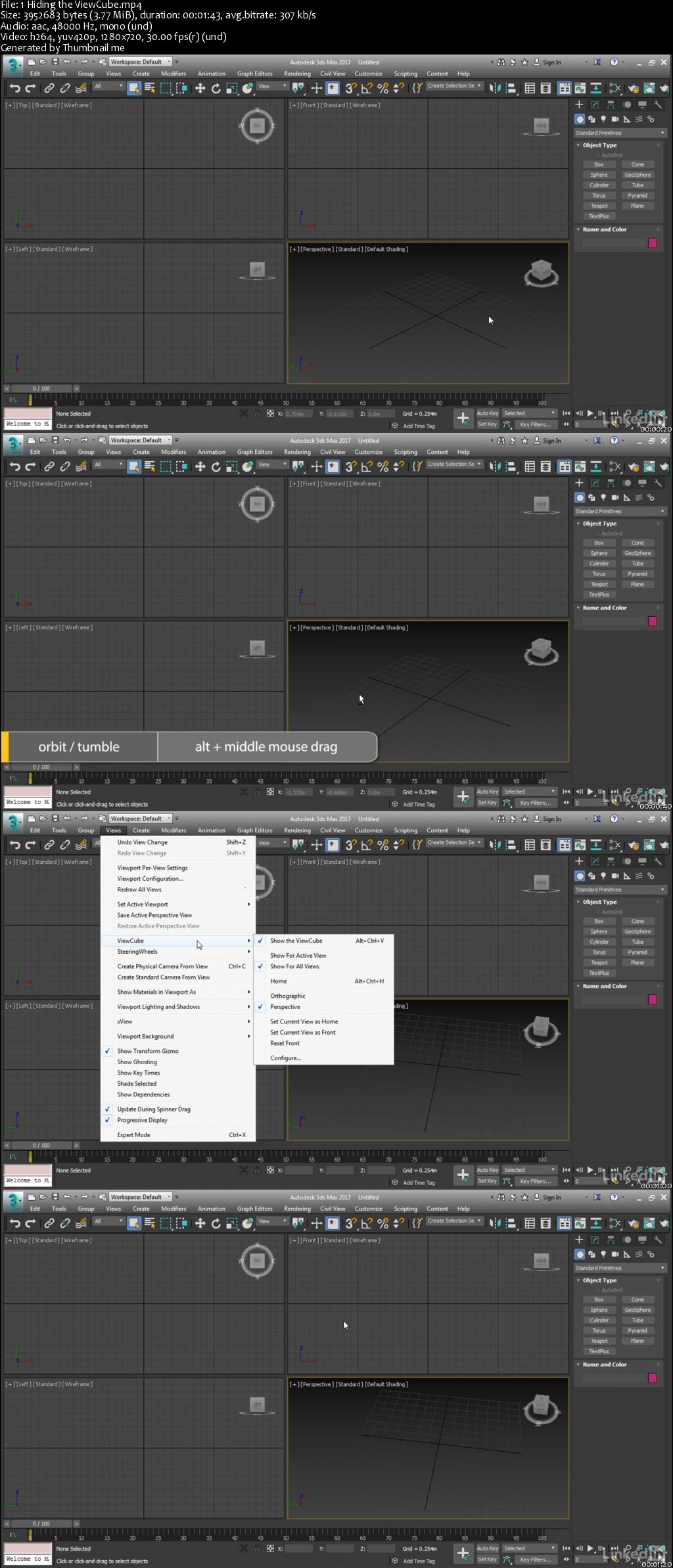Viewport: 673px width, 1568px height.
Task: Click the Welcome to M listener box in the 00:00:40 frame
Action: click(x=28, y=802)
